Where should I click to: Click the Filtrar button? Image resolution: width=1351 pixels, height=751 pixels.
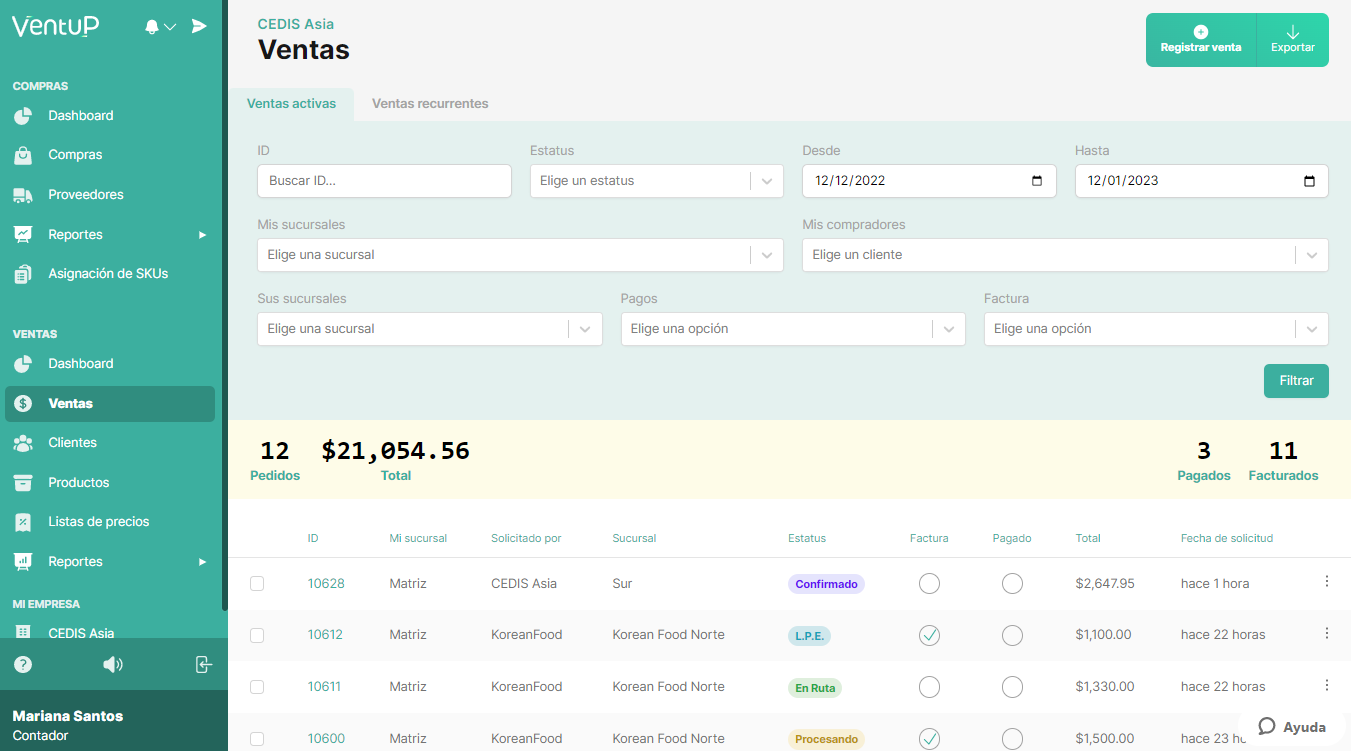[1296, 381]
